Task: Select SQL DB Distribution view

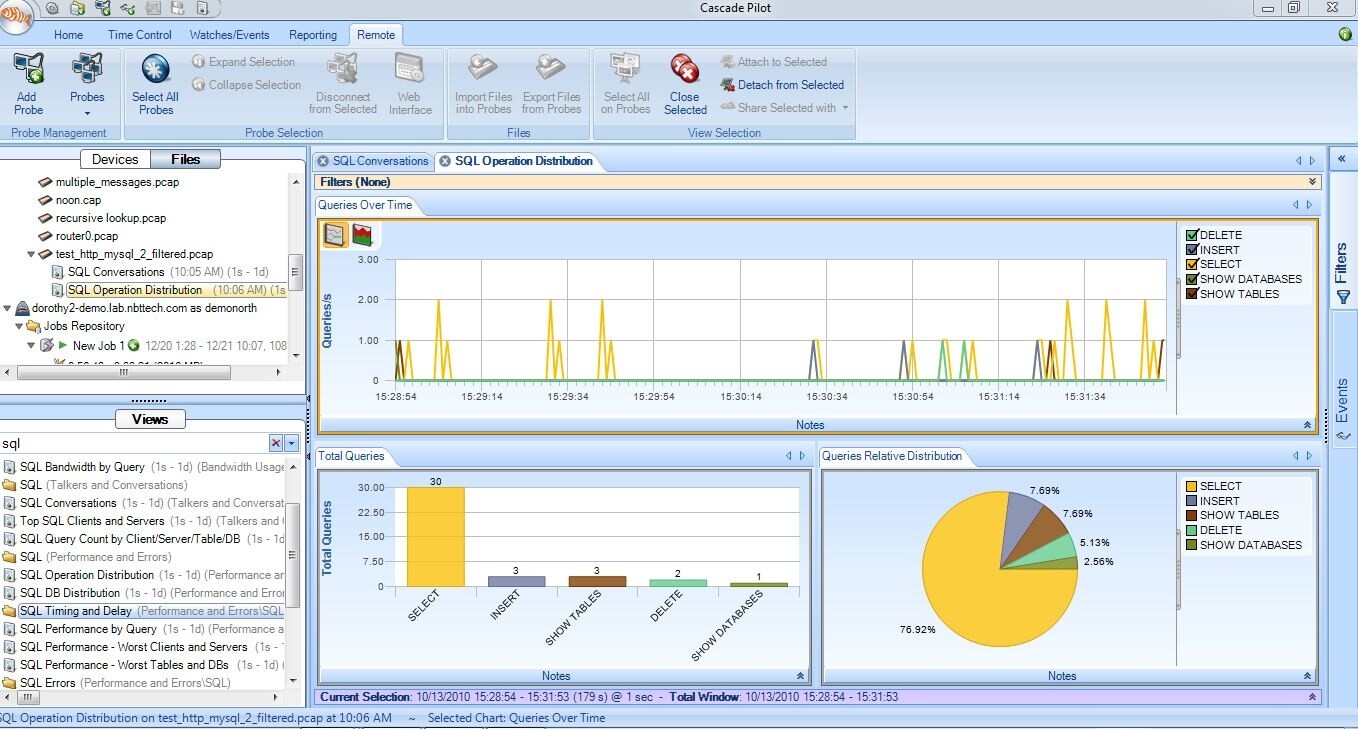Action: [70, 593]
